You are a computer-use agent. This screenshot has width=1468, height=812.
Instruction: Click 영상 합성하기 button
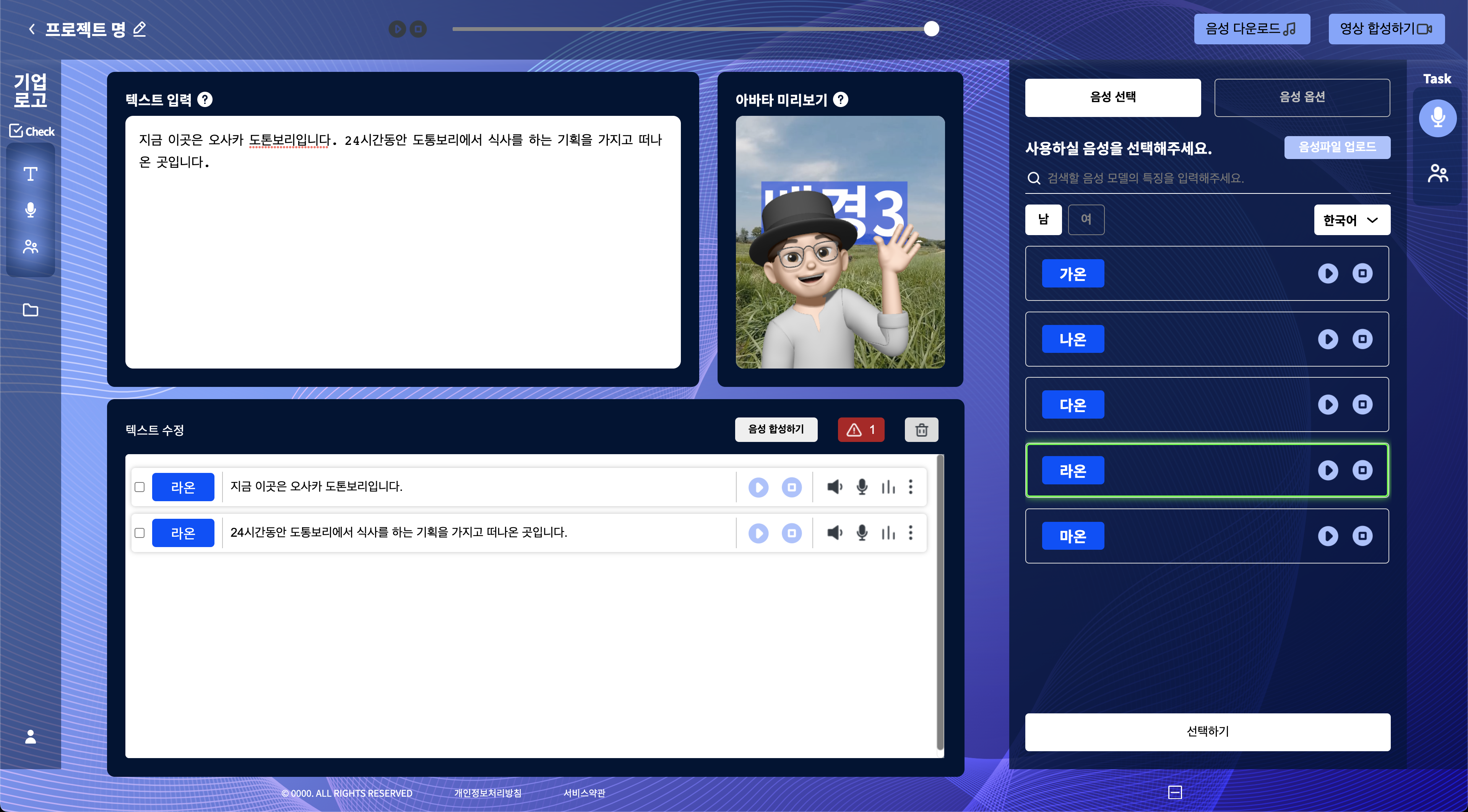(1387, 29)
